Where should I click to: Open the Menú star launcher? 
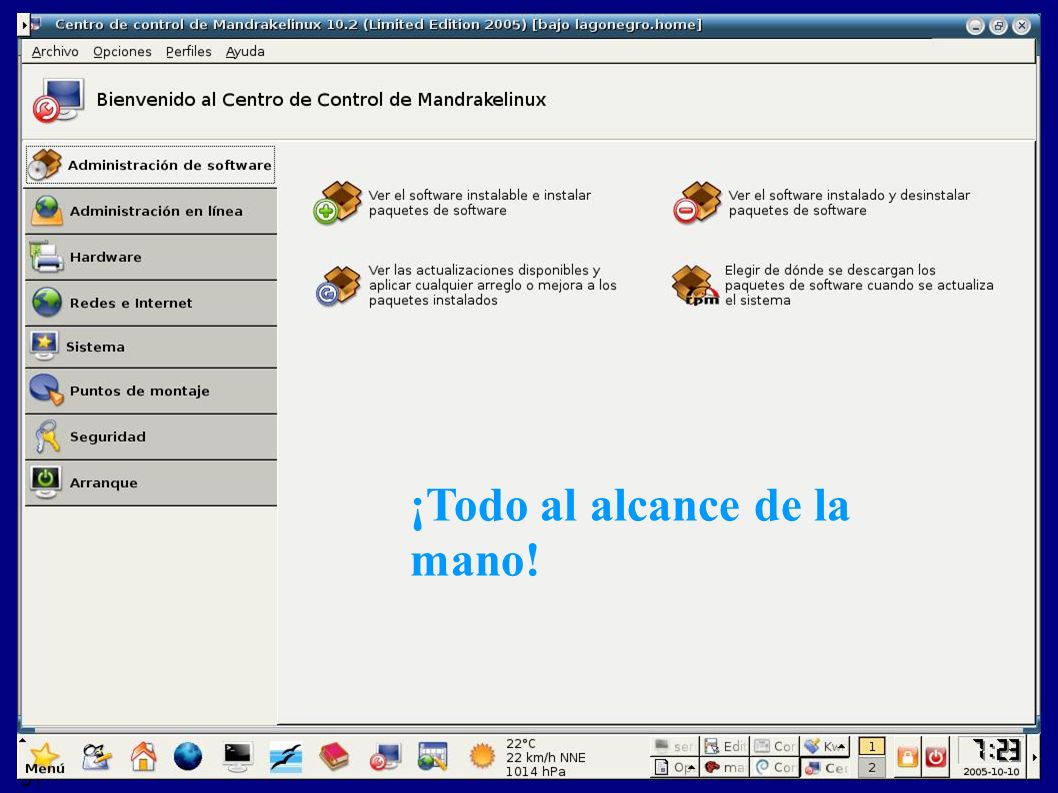click(45, 757)
